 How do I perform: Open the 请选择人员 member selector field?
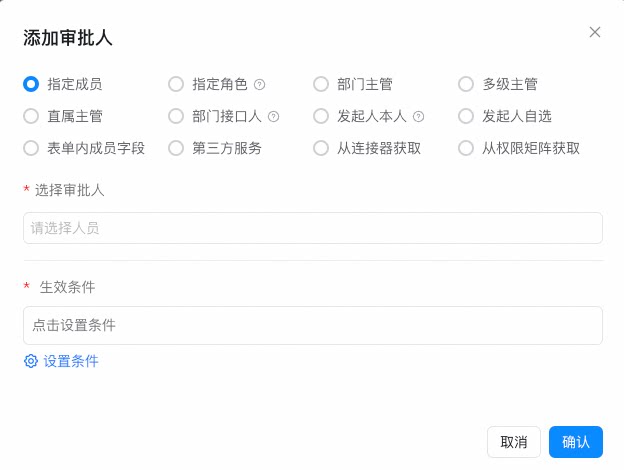(x=313, y=228)
